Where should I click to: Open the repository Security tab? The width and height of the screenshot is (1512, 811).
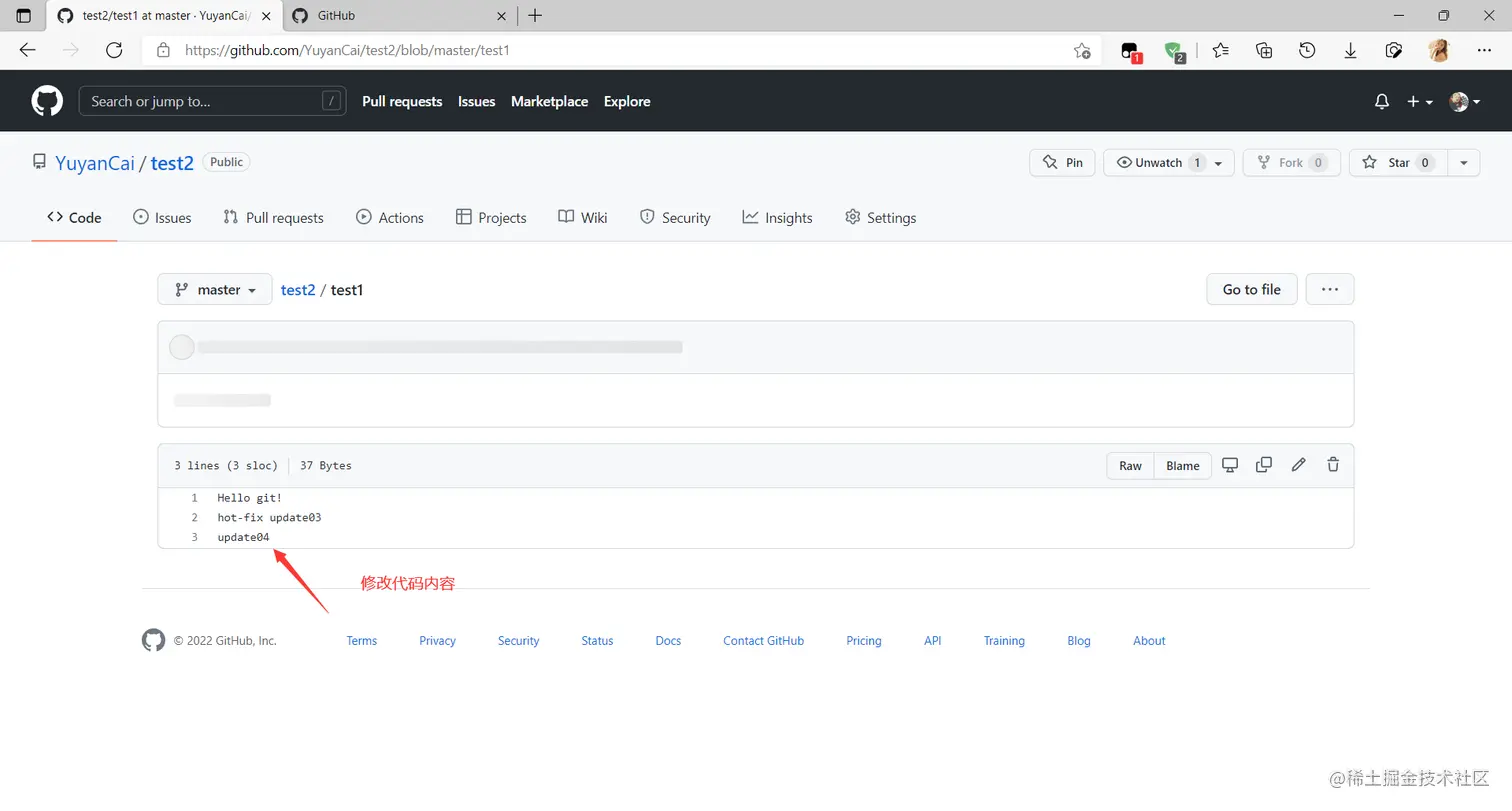click(x=675, y=217)
